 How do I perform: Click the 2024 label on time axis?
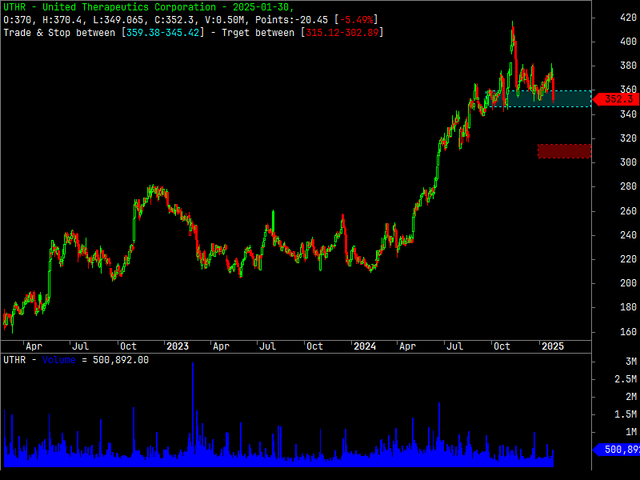[x=364, y=346]
